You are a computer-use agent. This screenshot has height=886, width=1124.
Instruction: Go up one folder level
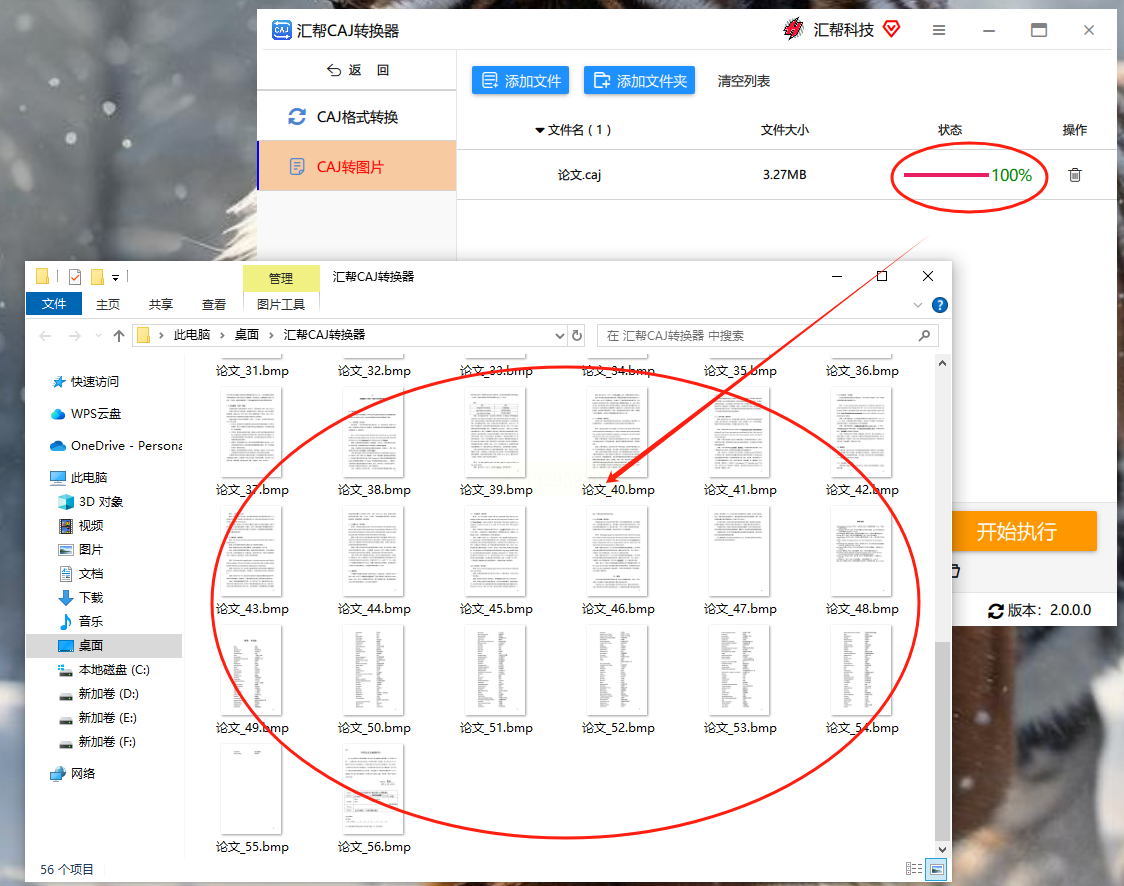[119, 335]
